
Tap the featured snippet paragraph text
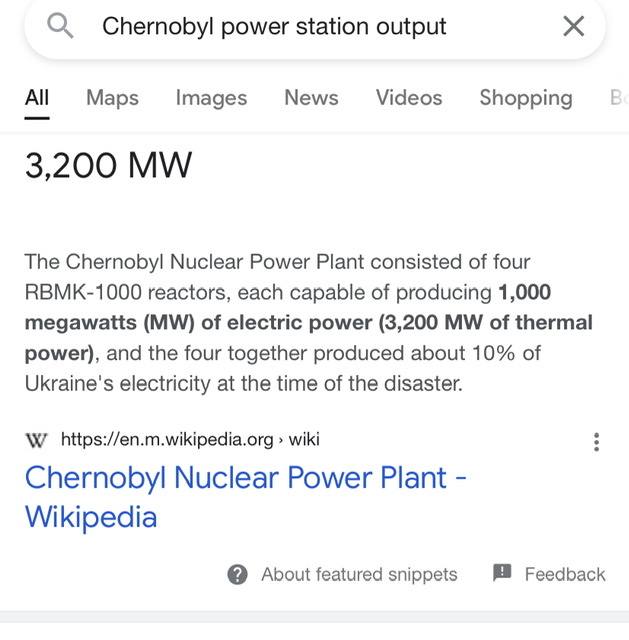[309, 322]
